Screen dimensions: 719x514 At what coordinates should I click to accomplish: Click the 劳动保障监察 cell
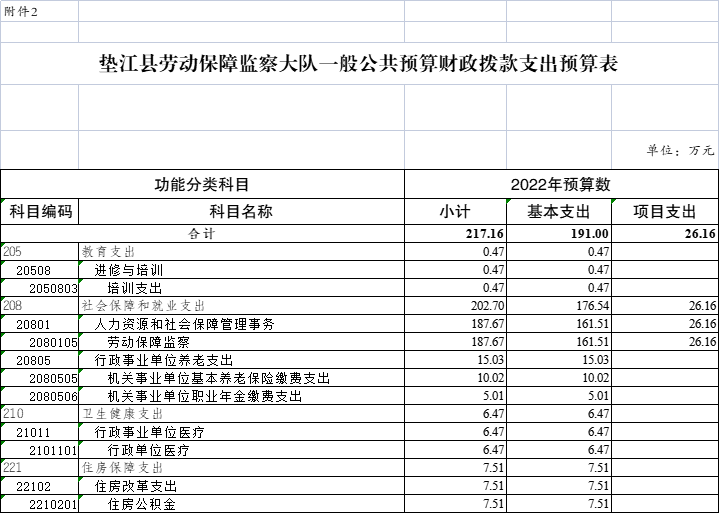(x=241, y=342)
